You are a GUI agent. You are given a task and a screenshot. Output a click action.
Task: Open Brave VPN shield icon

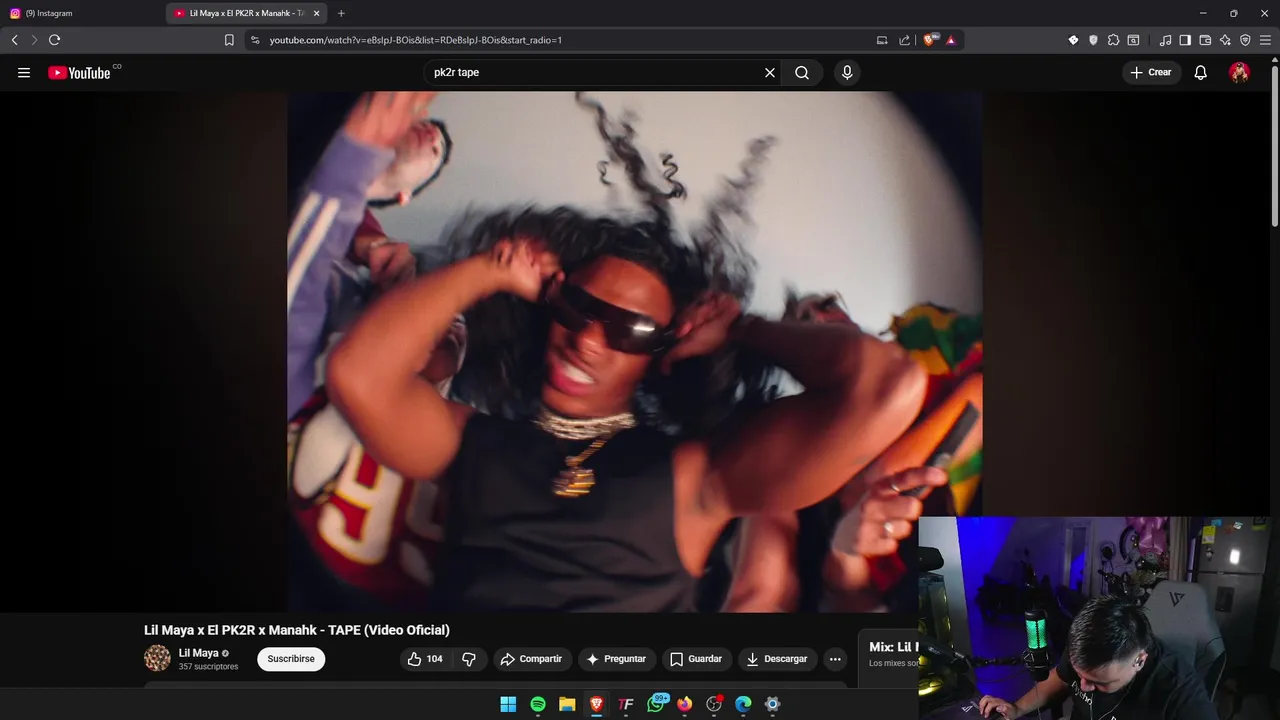click(1245, 40)
